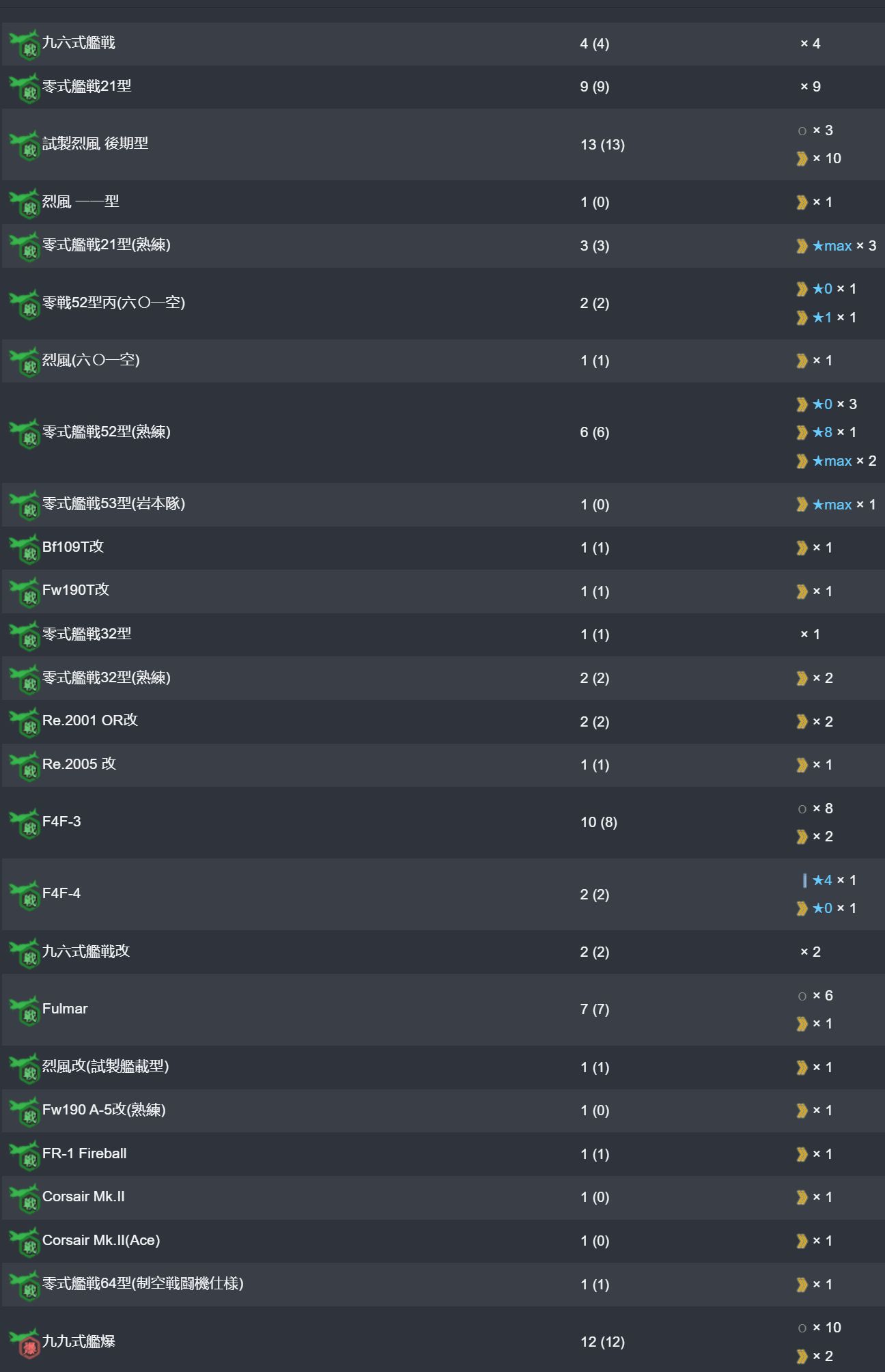Select the FR-1 Fireball row name
The width and height of the screenshot is (885, 1372).
85,1153
